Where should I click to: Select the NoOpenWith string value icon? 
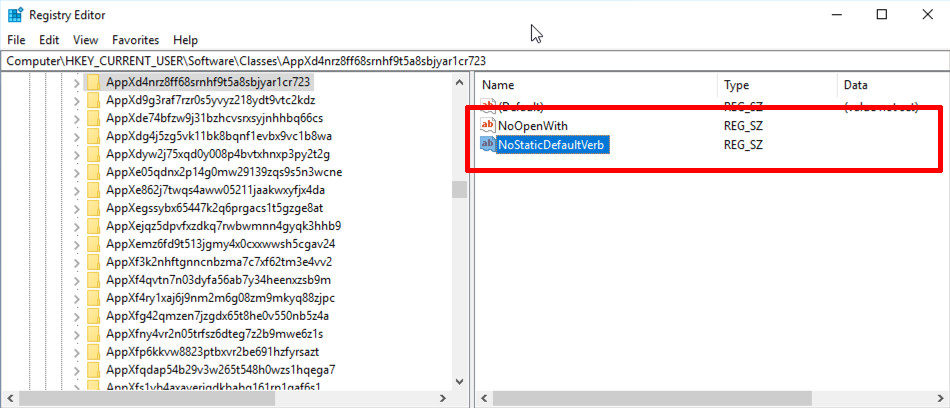[488, 125]
